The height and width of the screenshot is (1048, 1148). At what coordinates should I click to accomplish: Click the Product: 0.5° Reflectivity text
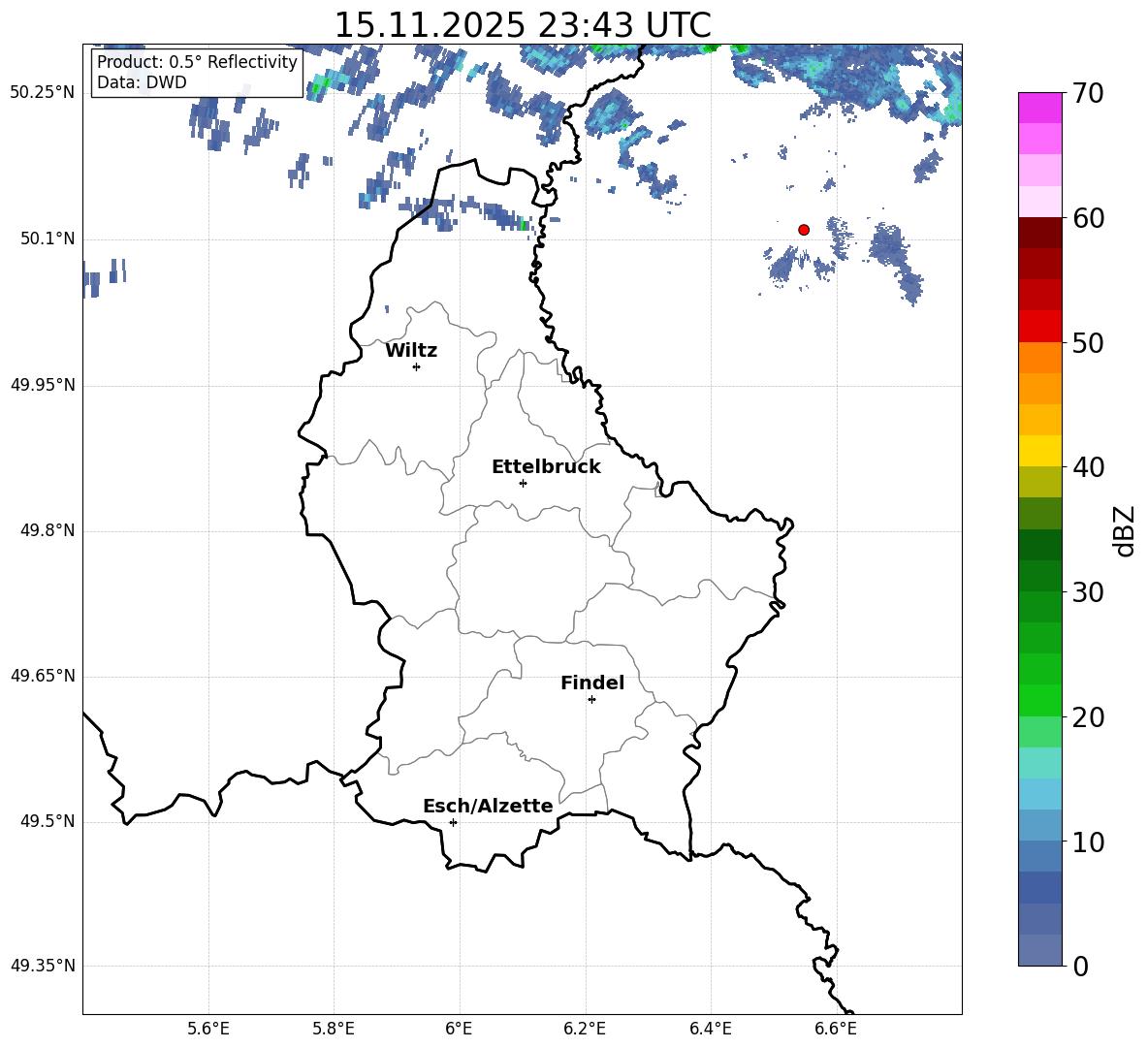197,61
